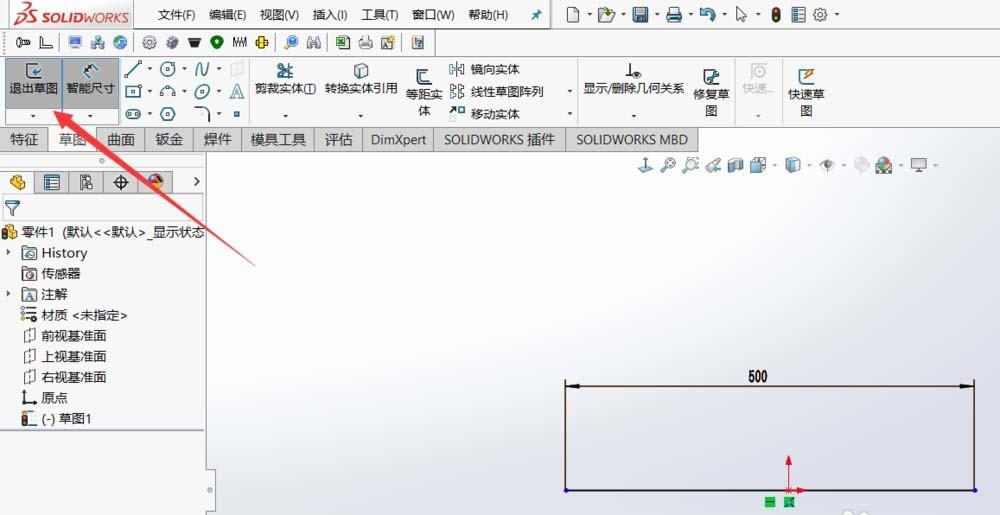Open the Line tool dropdown arrow
The image size is (1000, 515).
[x=150, y=69]
